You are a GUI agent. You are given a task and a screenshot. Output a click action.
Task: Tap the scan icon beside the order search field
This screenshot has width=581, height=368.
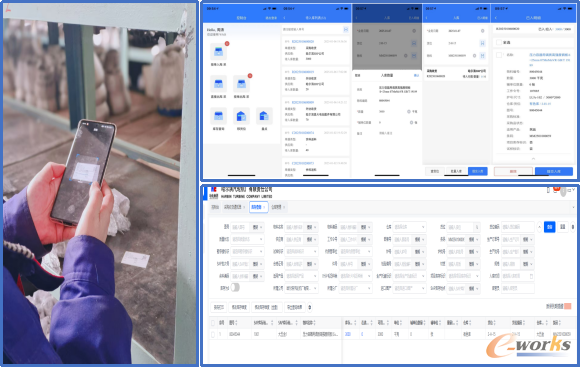[346, 29]
